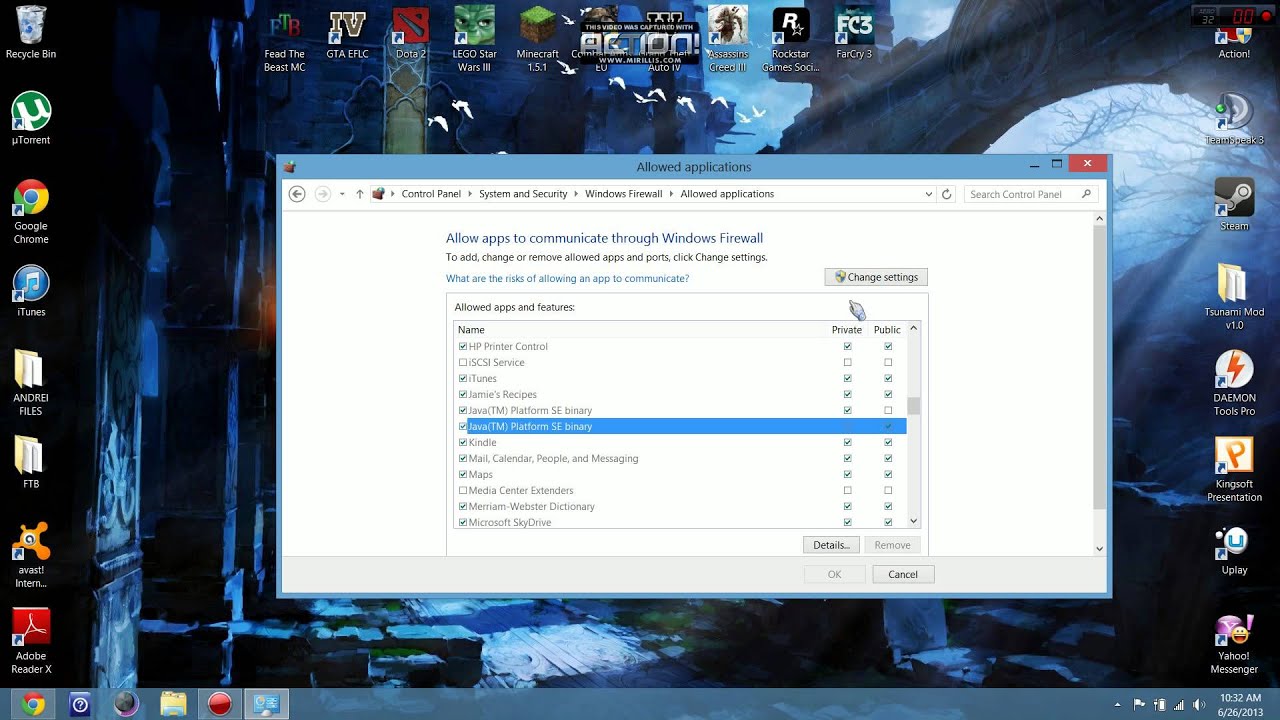This screenshot has height=720, width=1280.
Task: Uncheck Jamie's Recipes name checkbox
Action: coord(463,394)
